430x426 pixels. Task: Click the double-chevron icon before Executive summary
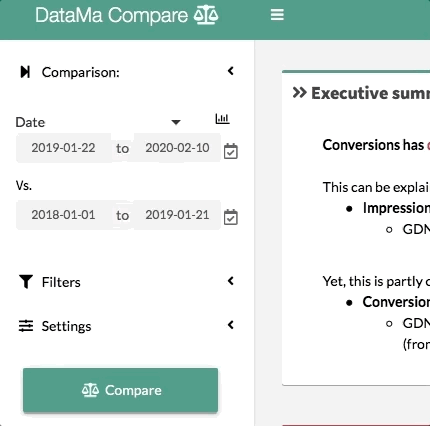[299, 93]
